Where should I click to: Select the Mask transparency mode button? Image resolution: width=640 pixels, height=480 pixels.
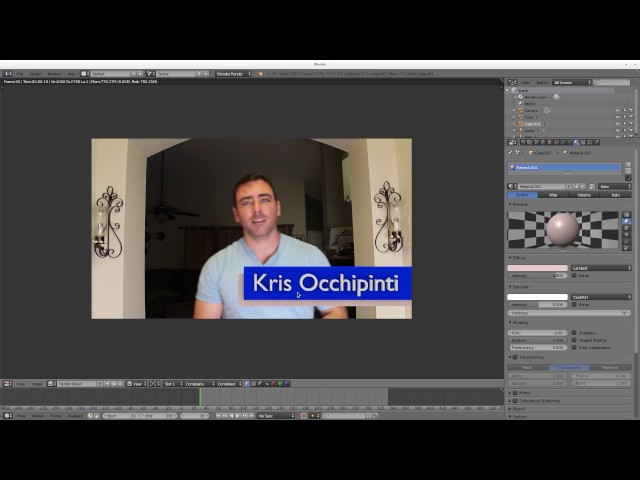tap(528, 367)
